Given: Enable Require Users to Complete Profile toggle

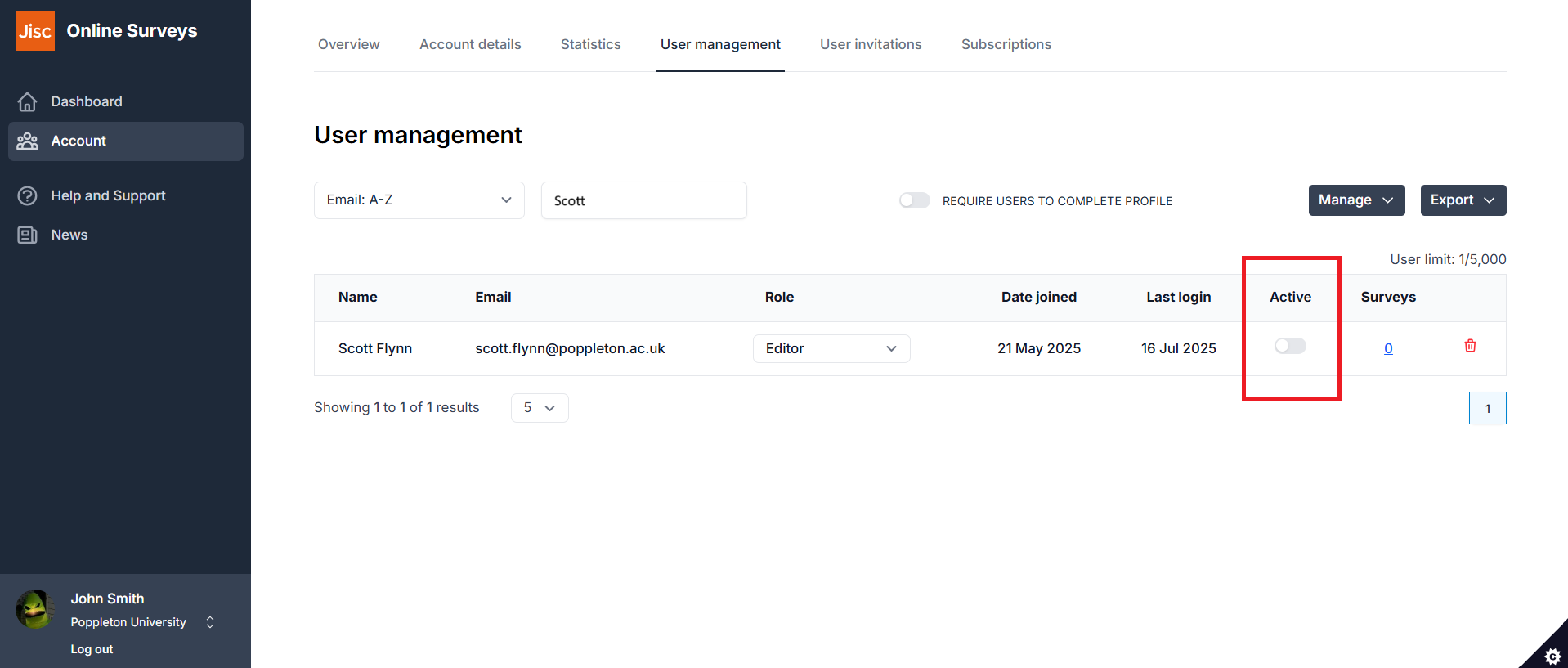Looking at the screenshot, I should tap(914, 200).
